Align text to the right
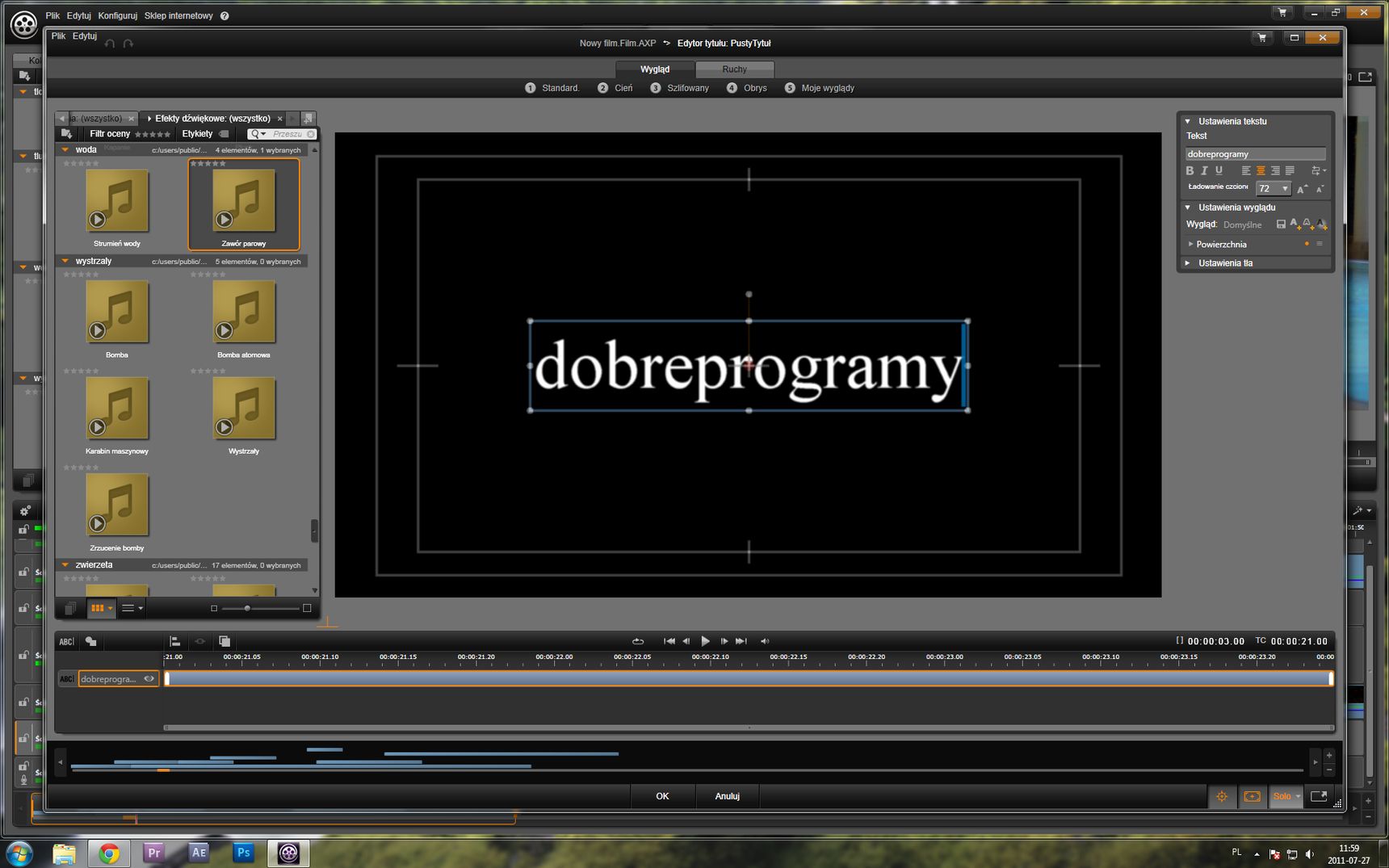Screen dimensions: 1389x868 point(1275,170)
